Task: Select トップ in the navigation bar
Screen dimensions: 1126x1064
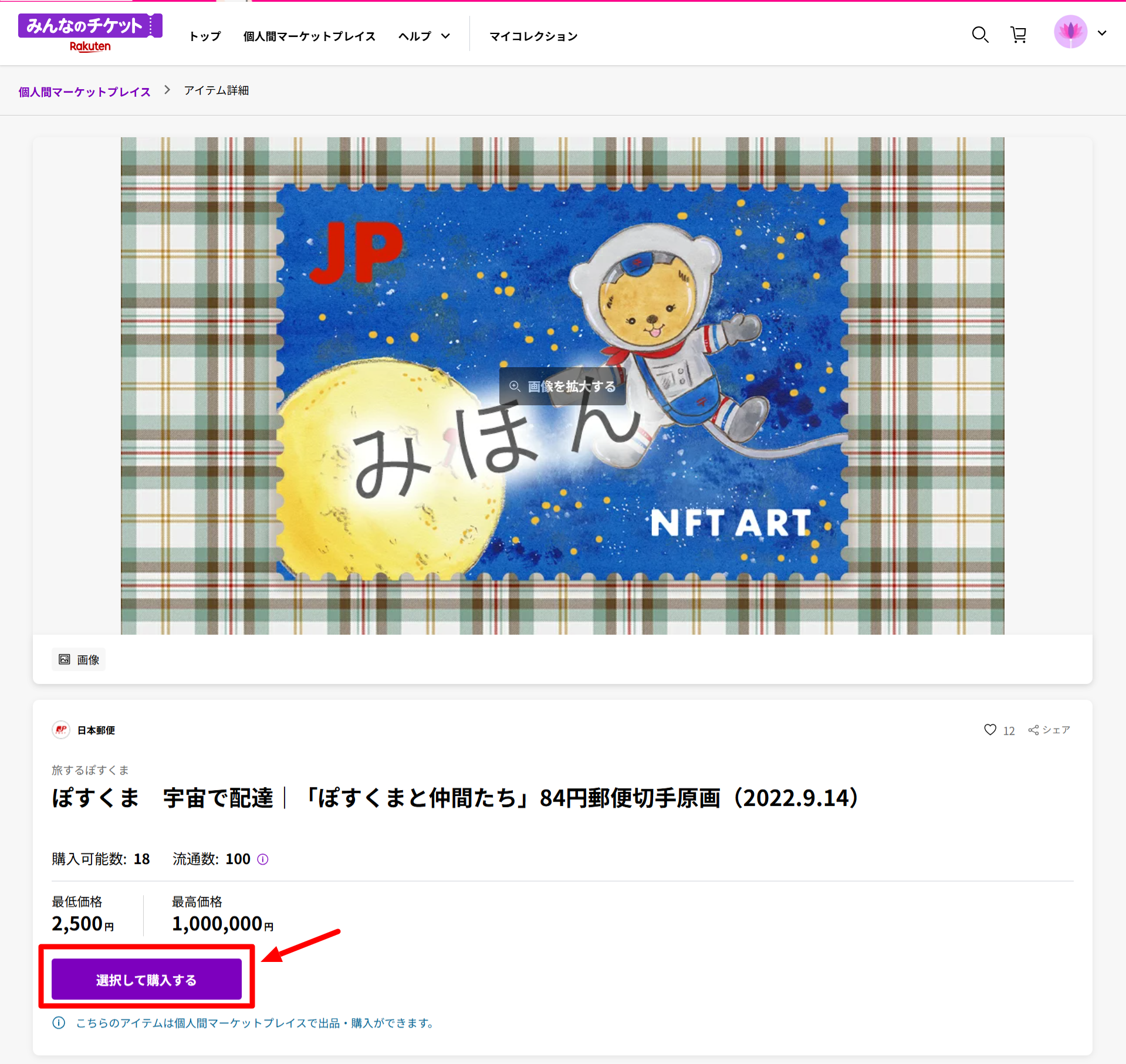Action: [x=204, y=35]
